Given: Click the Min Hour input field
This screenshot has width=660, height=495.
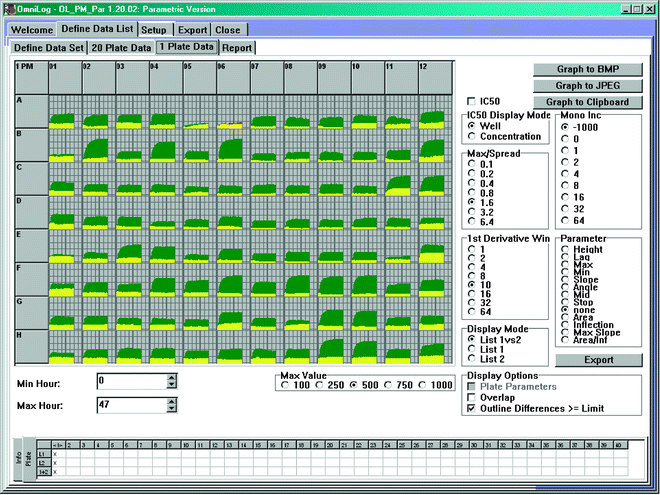Looking at the screenshot, I should coord(132,381).
